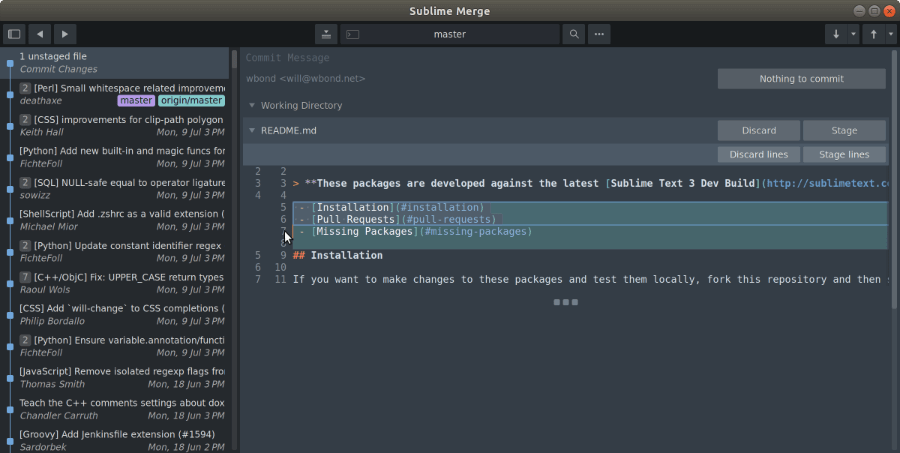This screenshot has height=453, width=900.
Task: Open the pull options dropdown arrow
Action: [x=853, y=34]
